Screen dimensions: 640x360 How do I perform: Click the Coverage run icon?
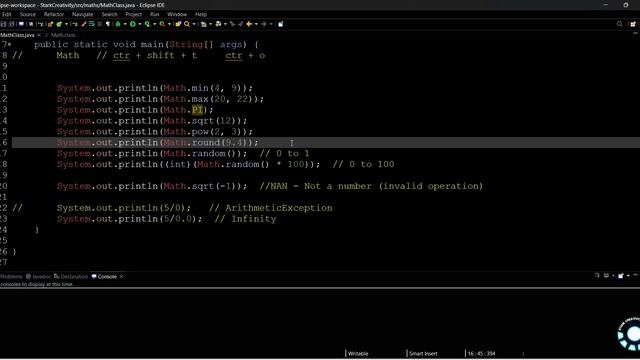(147, 24)
